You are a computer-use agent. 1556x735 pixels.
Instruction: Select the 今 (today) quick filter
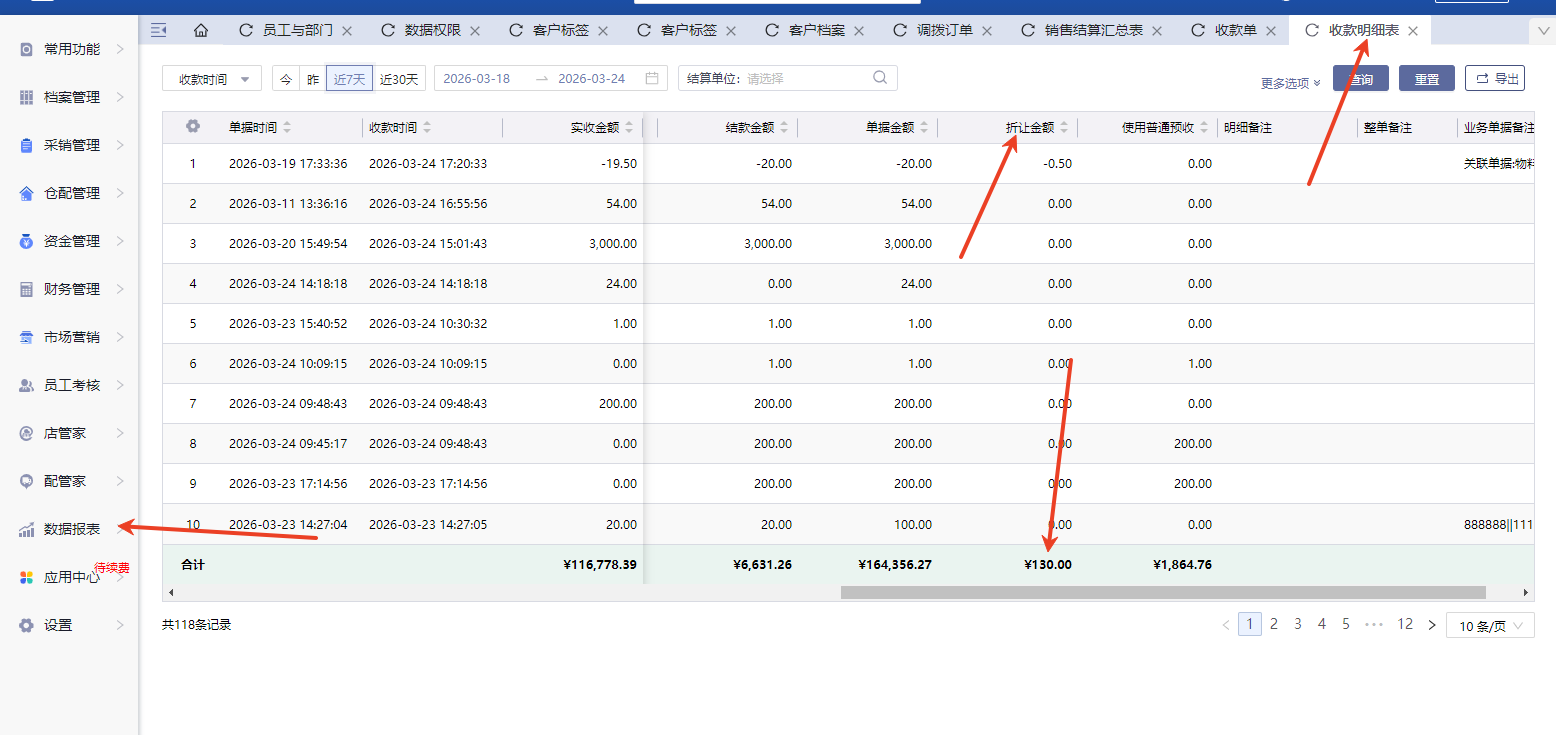pos(286,79)
